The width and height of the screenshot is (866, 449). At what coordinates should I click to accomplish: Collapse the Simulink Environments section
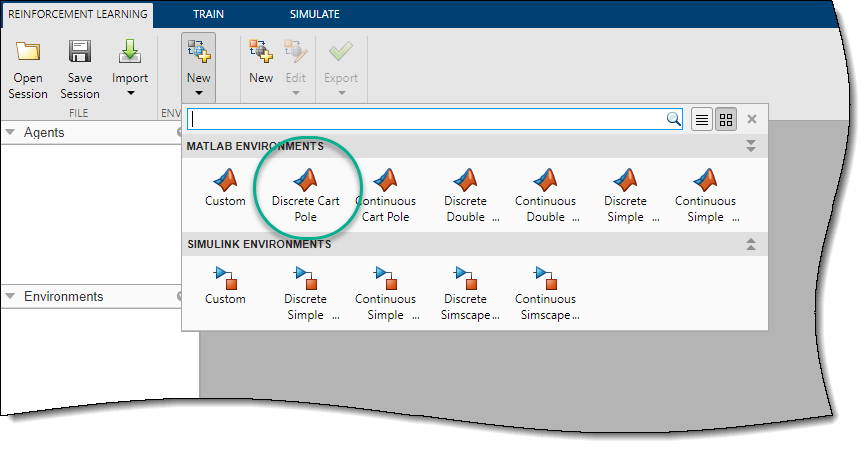pyautogui.click(x=751, y=244)
